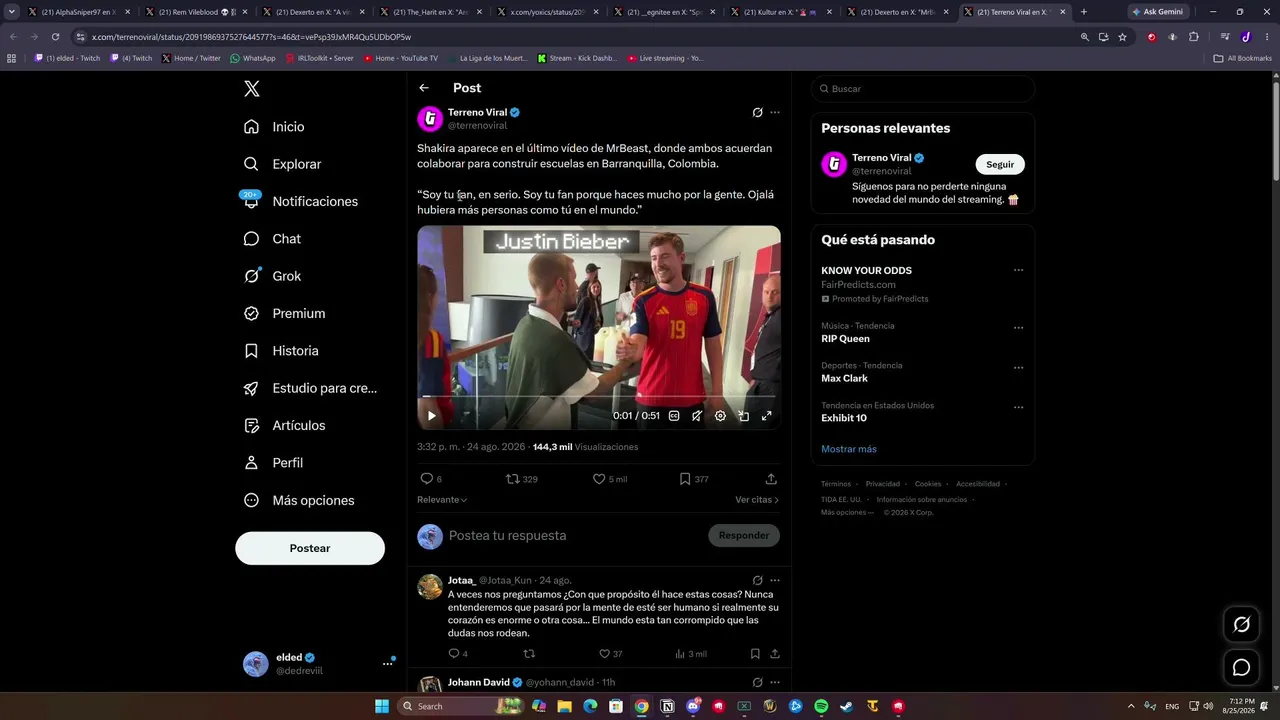The height and width of the screenshot is (720, 1280).
Task: Go back with the Post arrow
Action: click(x=424, y=88)
